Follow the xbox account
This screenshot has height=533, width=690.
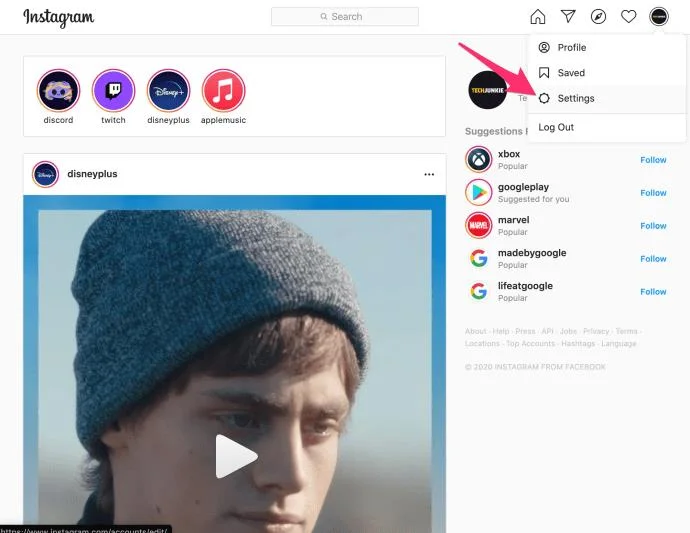tap(653, 160)
